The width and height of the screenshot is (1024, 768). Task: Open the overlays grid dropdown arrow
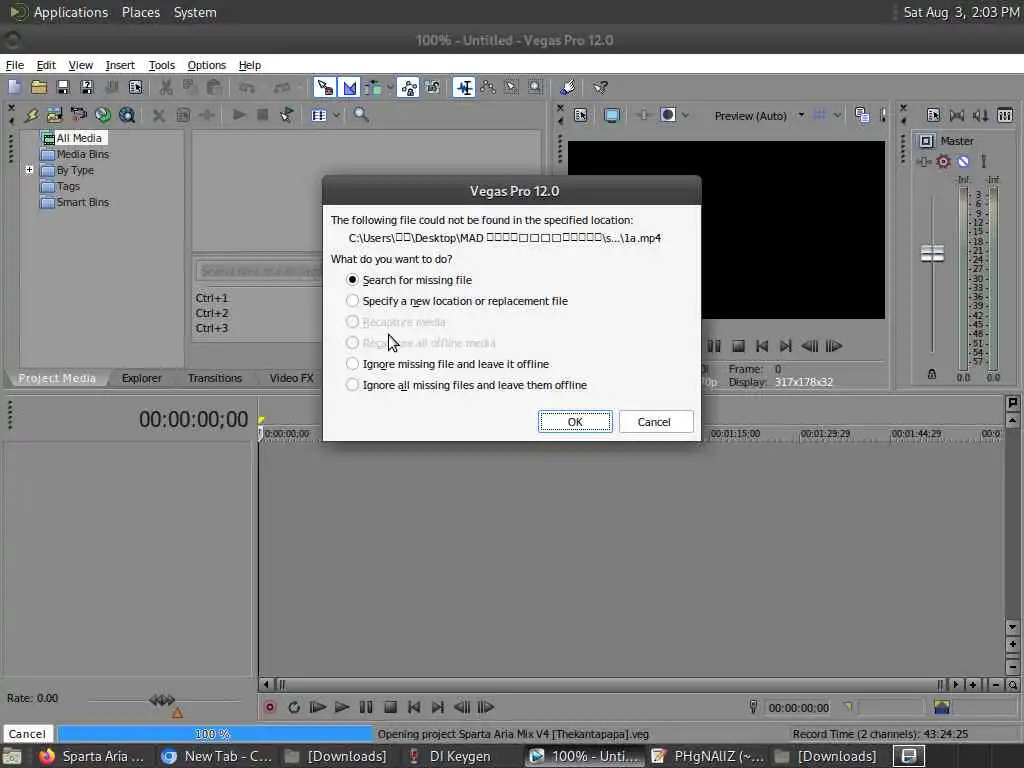[x=837, y=116]
